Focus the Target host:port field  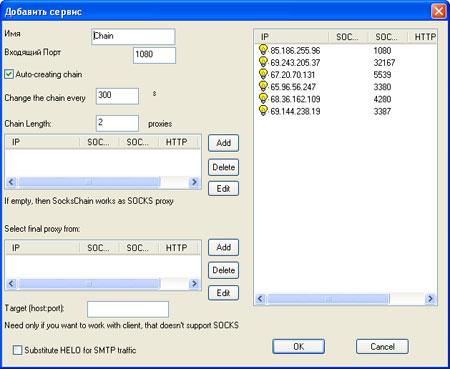(x=128, y=309)
